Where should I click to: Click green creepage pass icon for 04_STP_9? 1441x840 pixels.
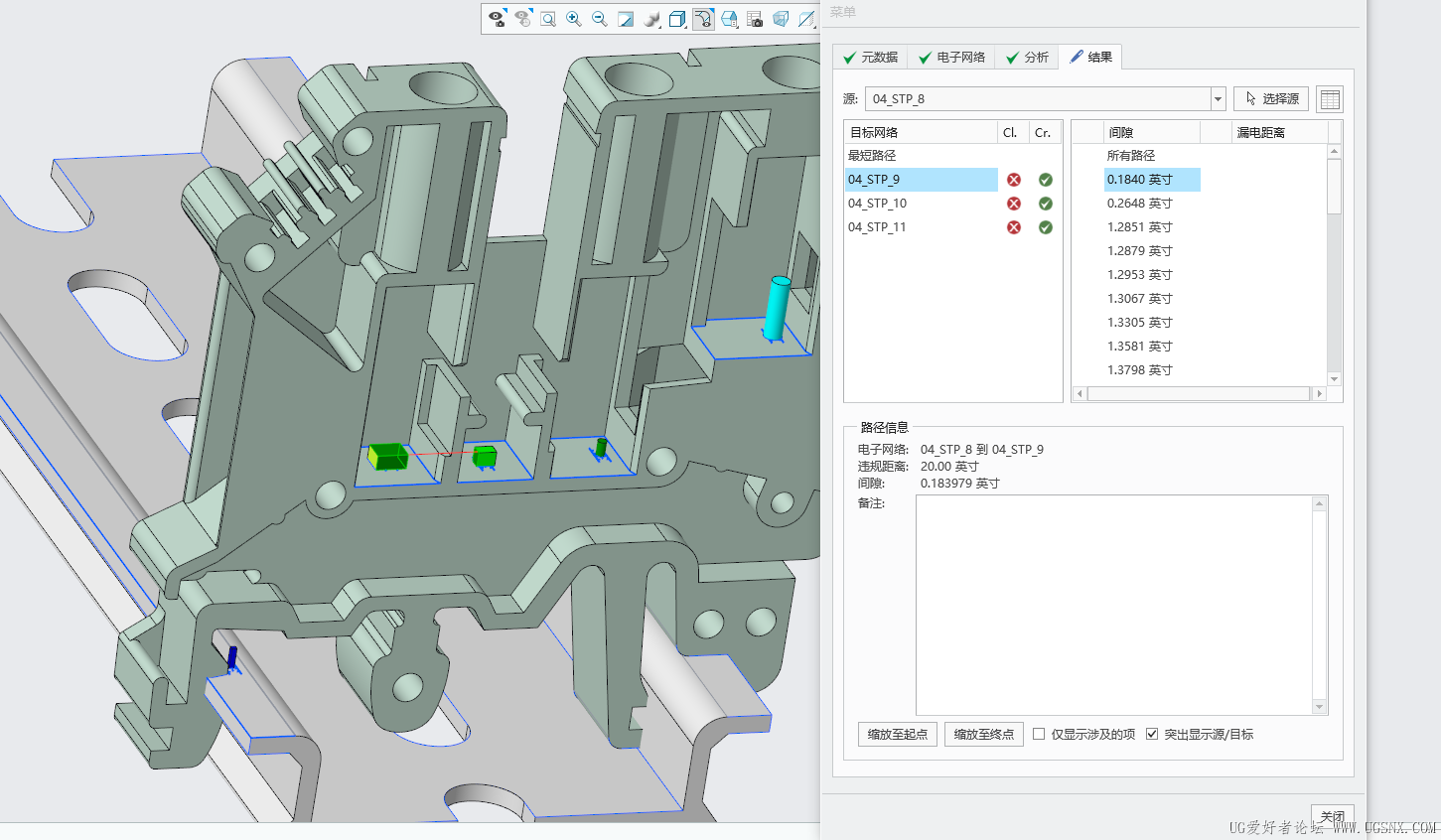pos(1046,180)
